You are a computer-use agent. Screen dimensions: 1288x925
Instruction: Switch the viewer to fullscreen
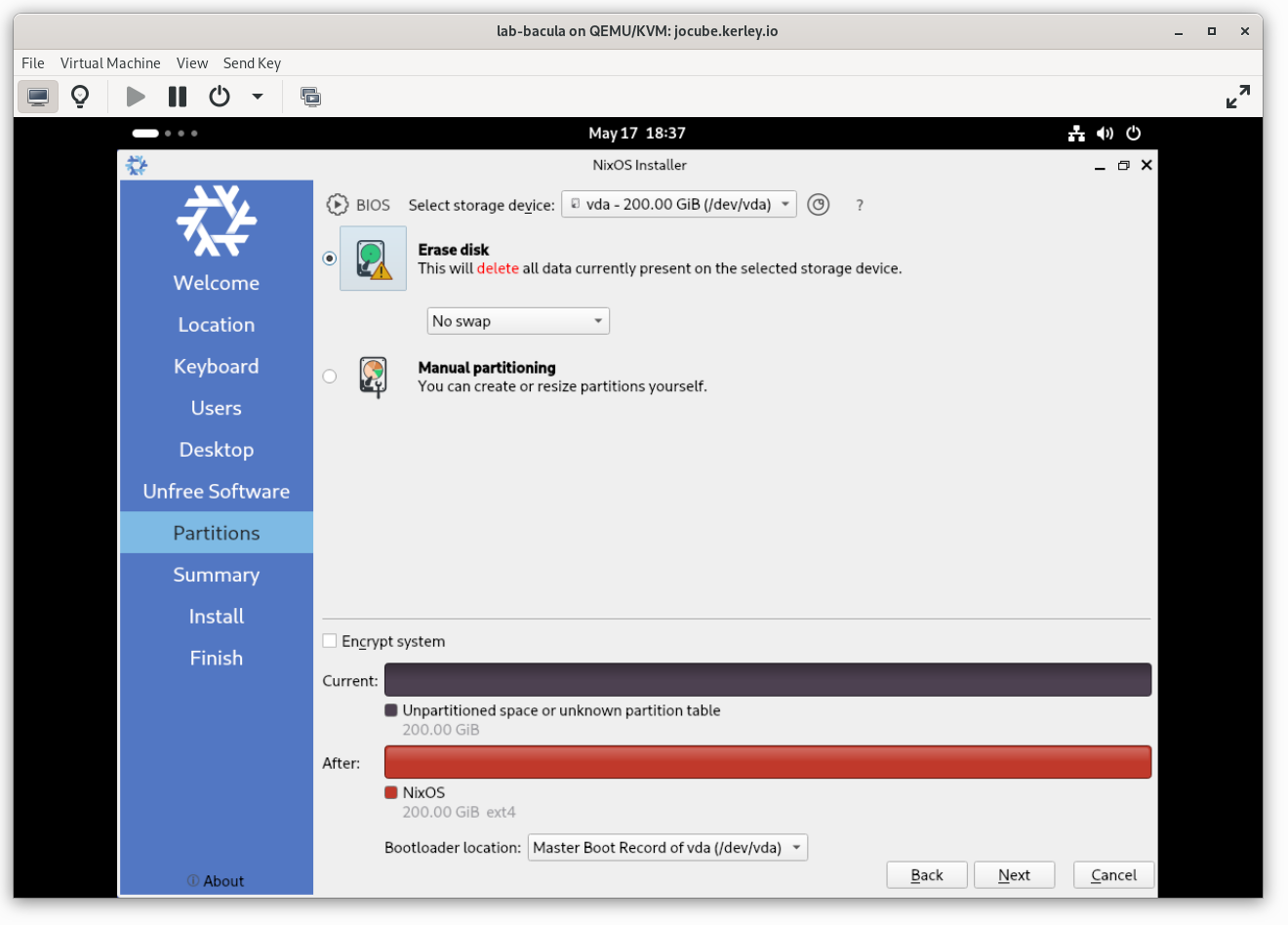pos(1237,97)
